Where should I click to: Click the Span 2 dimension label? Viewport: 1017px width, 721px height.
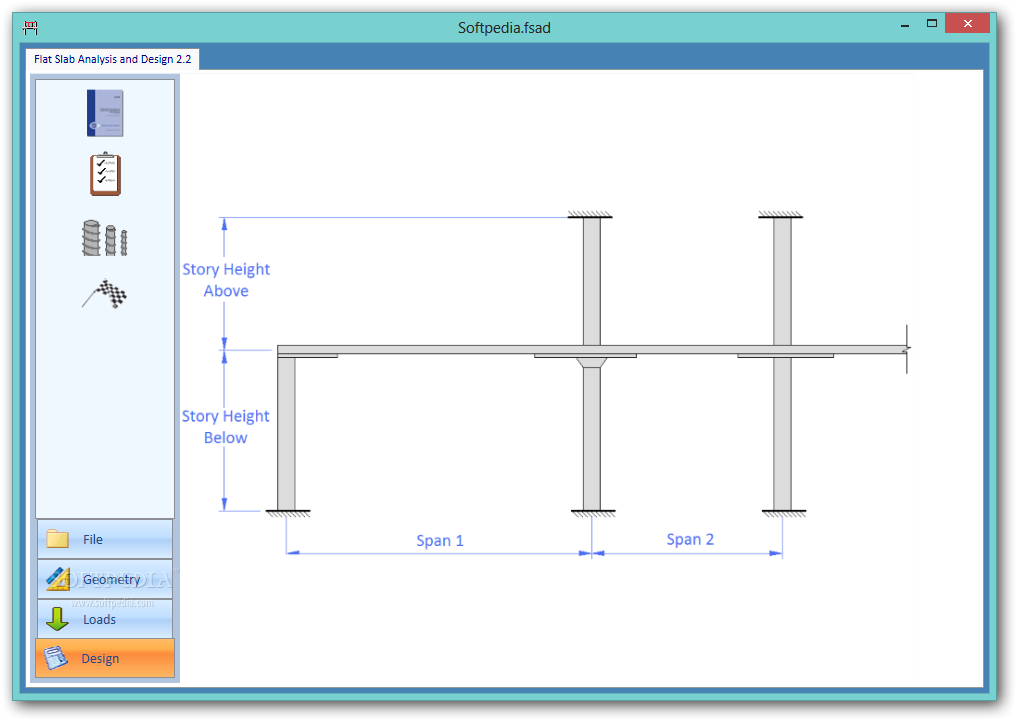(x=690, y=539)
